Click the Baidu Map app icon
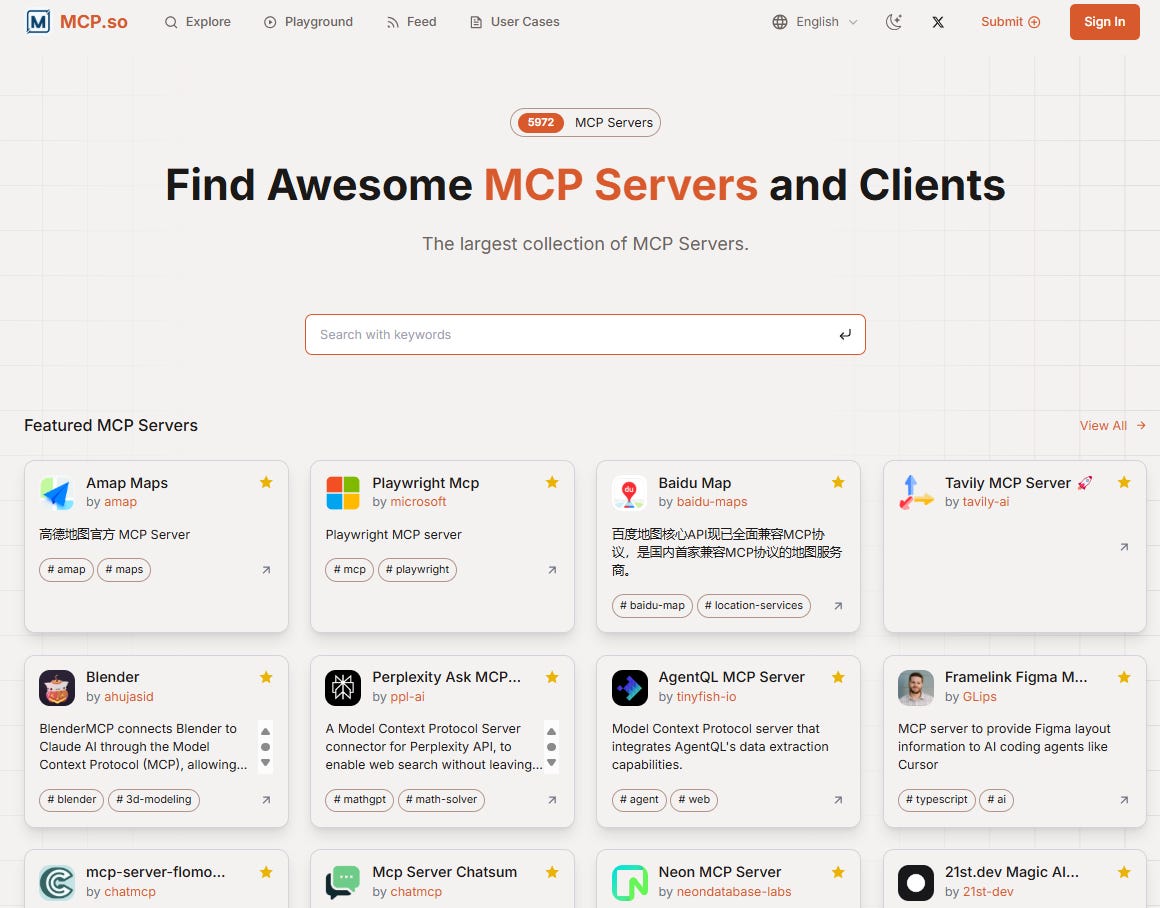This screenshot has width=1160, height=908. click(630, 493)
